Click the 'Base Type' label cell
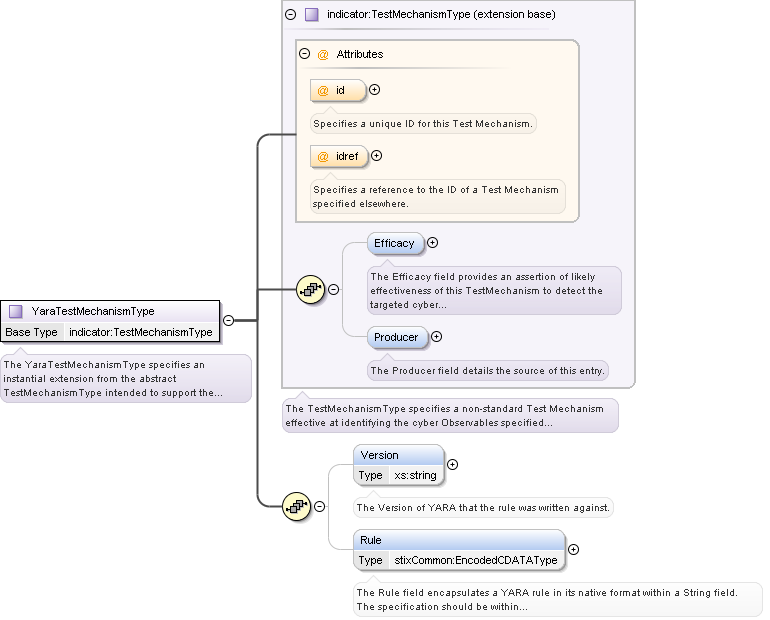Image resolution: width=770 pixels, height=620 pixels. pos(32,332)
